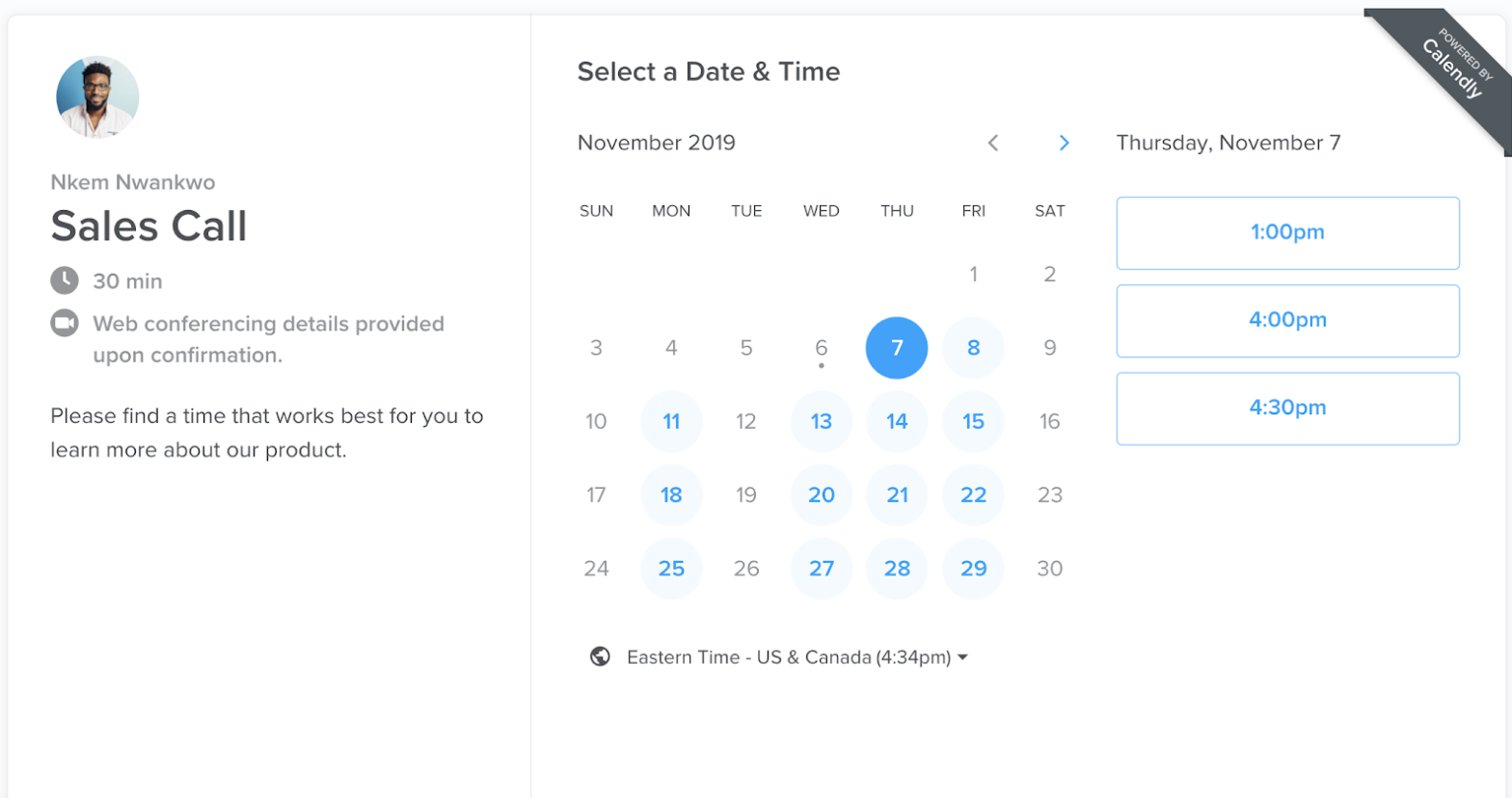Image resolution: width=1512 pixels, height=798 pixels.
Task: Choose Monday, November 25
Action: point(671,569)
